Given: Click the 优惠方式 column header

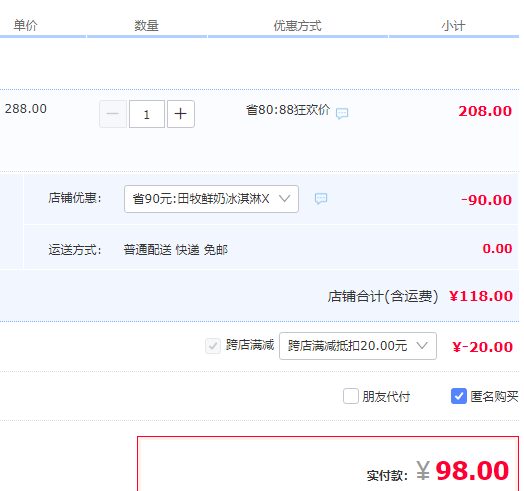Looking at the screenshot, I should [297, 26].
